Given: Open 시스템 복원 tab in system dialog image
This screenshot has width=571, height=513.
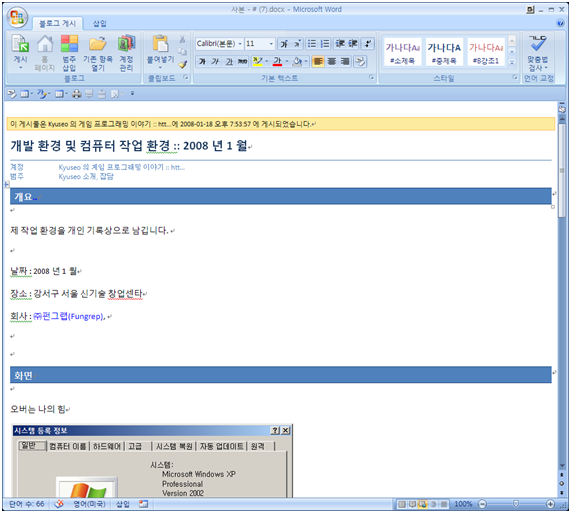Looking at the screenshot, I should point(174,446).
